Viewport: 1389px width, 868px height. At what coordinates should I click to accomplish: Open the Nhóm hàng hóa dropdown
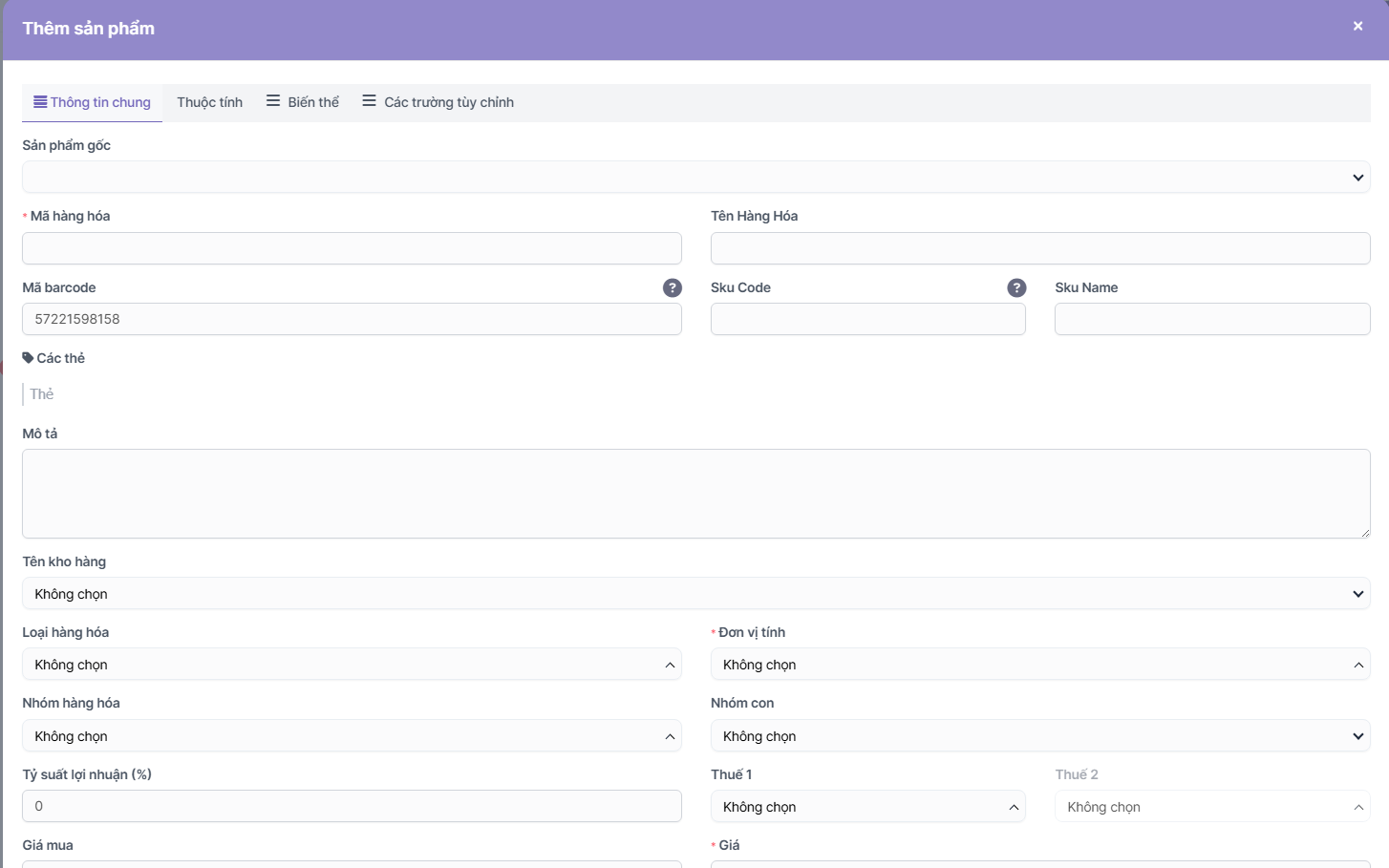pyautogui.click(x=352, y=736)
